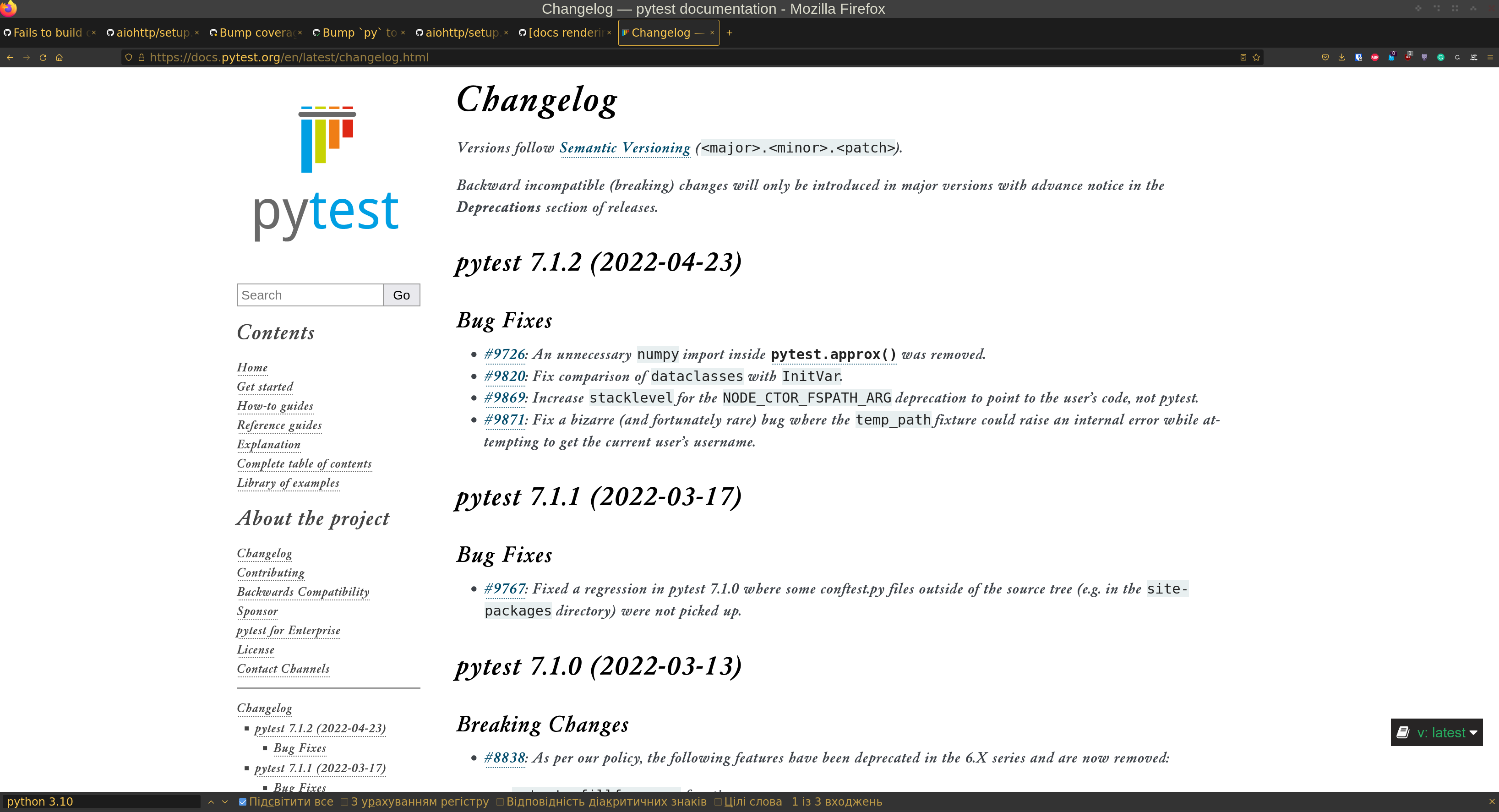Open the LanguageTool extension
The height and width of the screenshot is (812, 1499).
pos(1474,57)
